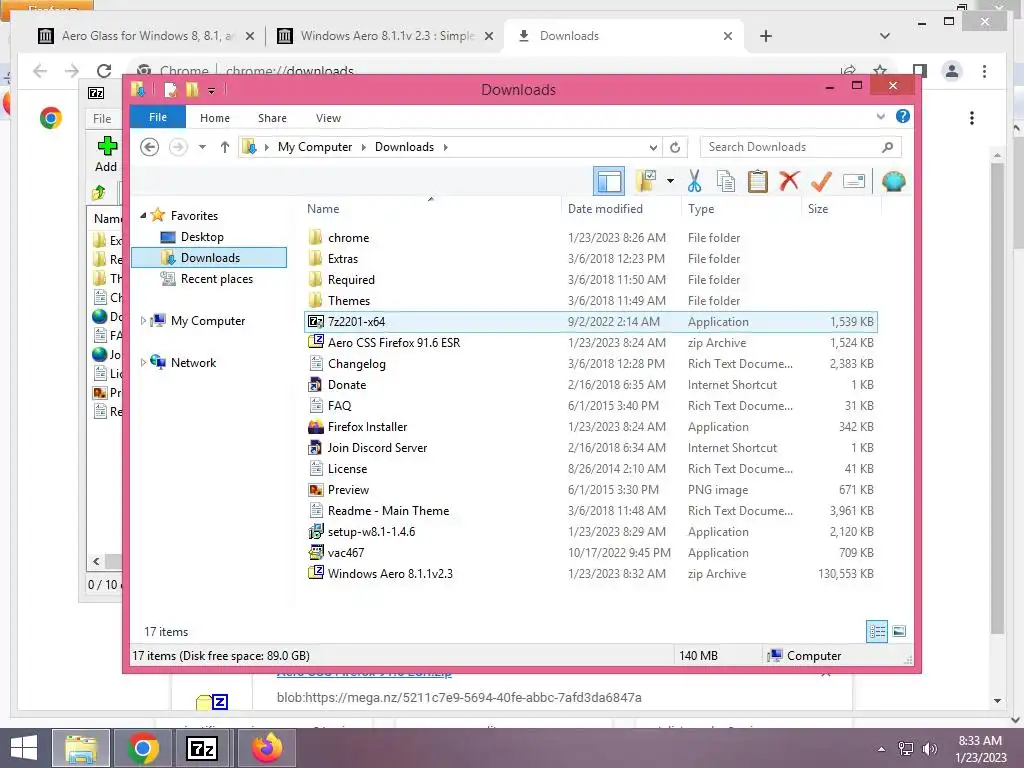Viewport: 1024px width, 768px height.
Task: Sort by Date modified column header
Action: coord(605,208)
